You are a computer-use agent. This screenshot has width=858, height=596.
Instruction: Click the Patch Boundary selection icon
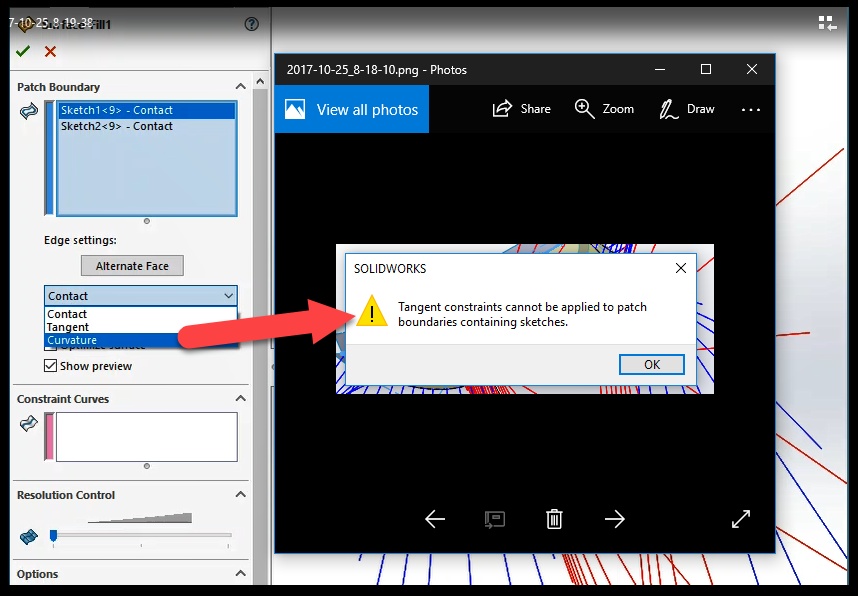pos(28,112)
